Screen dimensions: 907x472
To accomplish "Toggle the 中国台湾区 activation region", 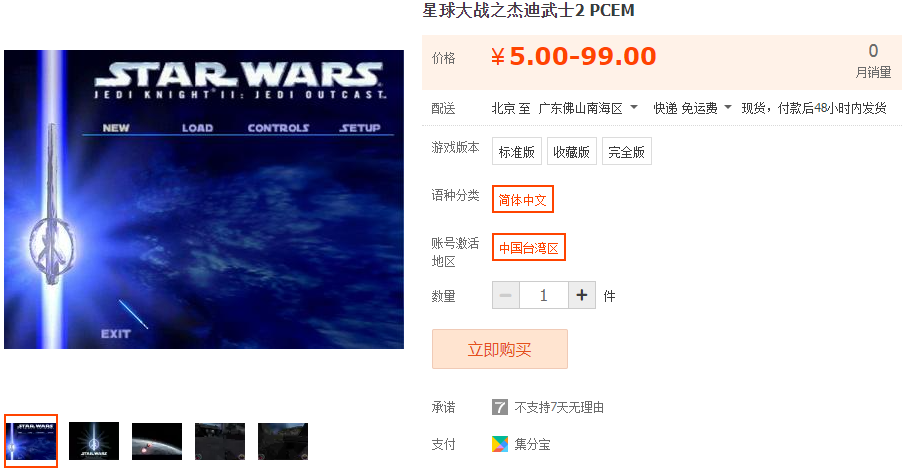I will (x=529, y=248).
